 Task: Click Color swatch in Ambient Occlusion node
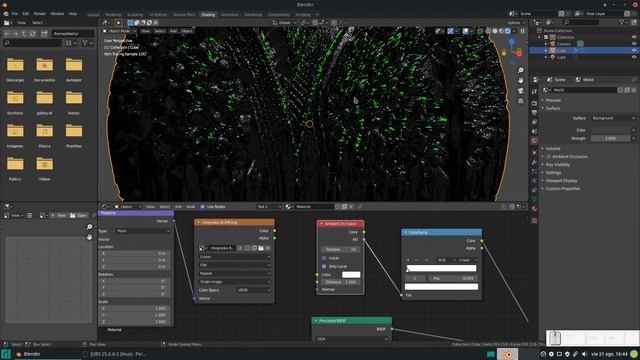[x=351, y=275]
